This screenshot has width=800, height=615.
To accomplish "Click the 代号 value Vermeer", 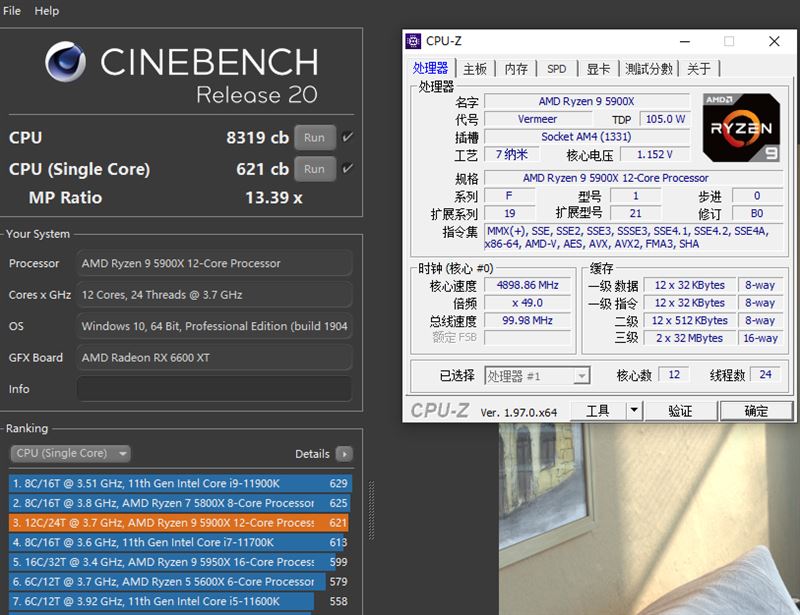I will click(x=537, y=119).
